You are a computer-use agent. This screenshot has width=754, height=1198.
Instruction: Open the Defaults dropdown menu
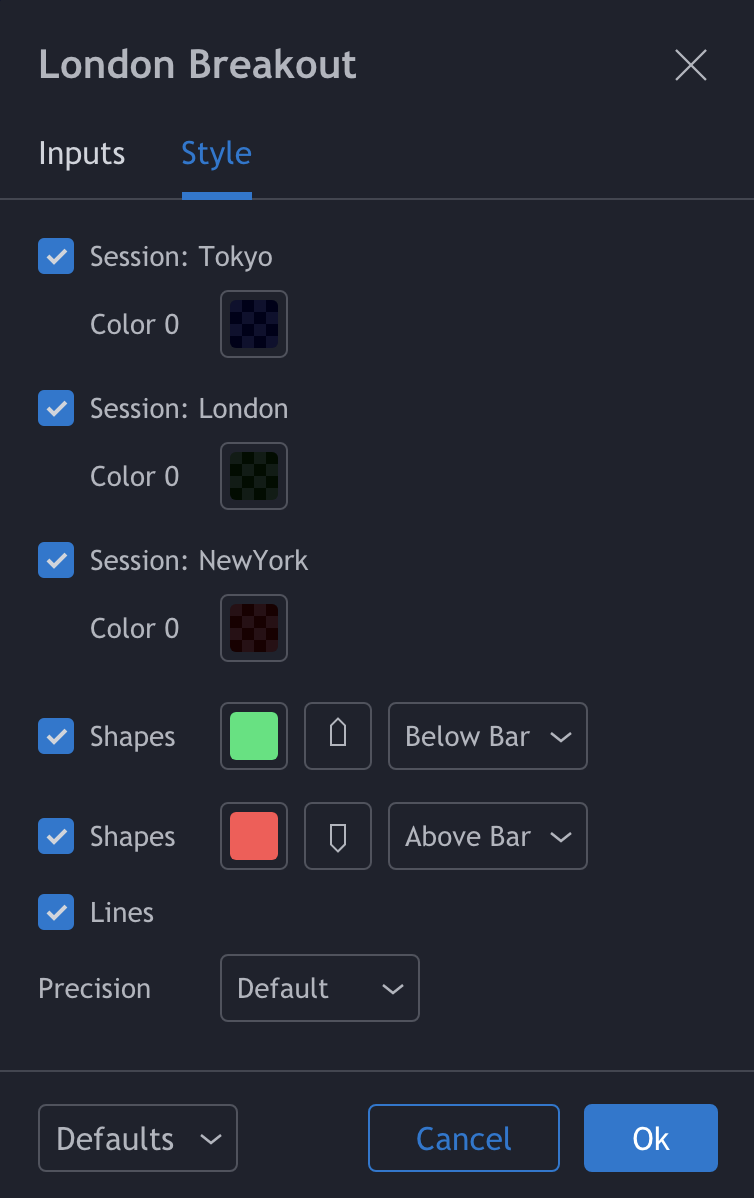(x=138, y=1138)
